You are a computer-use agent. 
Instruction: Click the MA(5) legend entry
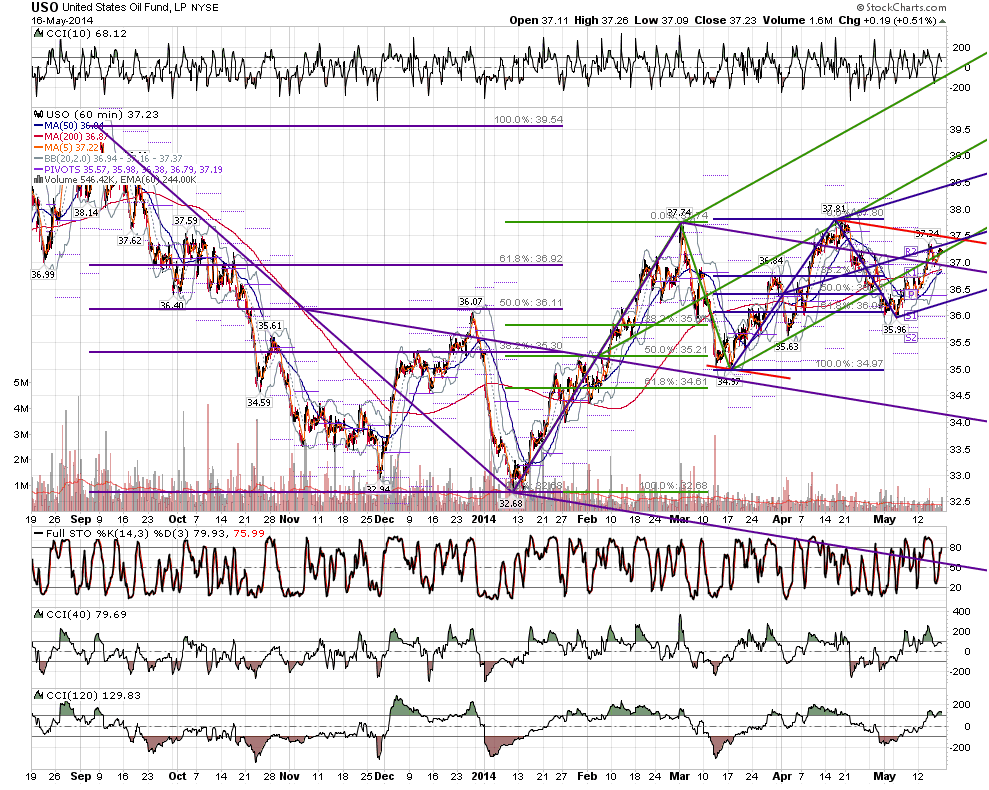67,147
